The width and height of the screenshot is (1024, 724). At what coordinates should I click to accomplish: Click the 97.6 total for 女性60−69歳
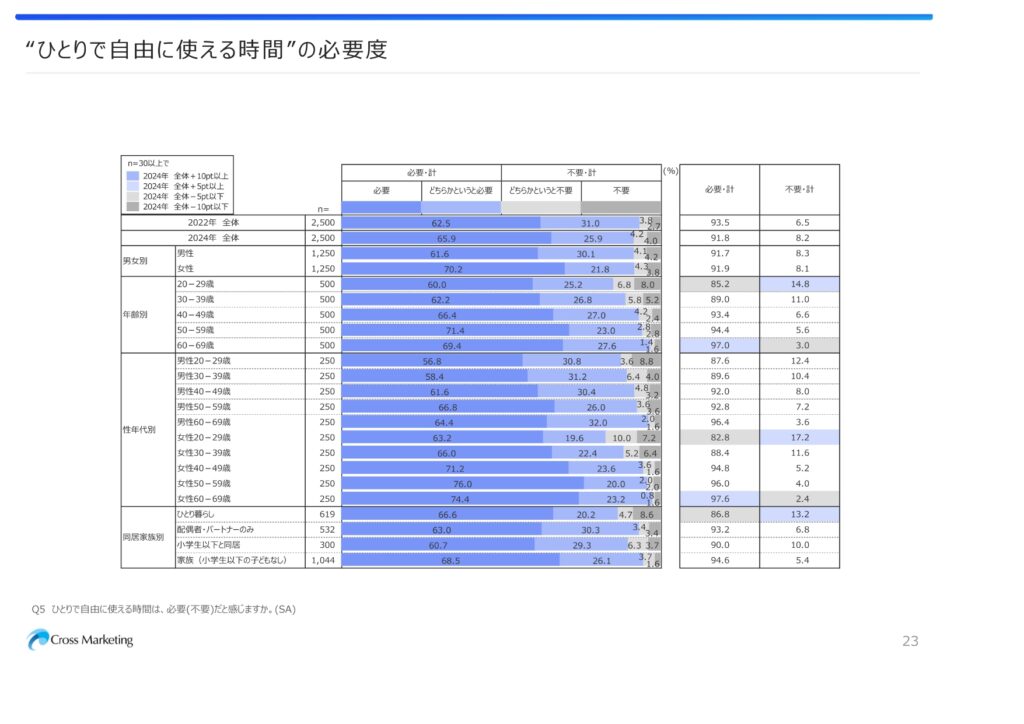click(720, 499)
